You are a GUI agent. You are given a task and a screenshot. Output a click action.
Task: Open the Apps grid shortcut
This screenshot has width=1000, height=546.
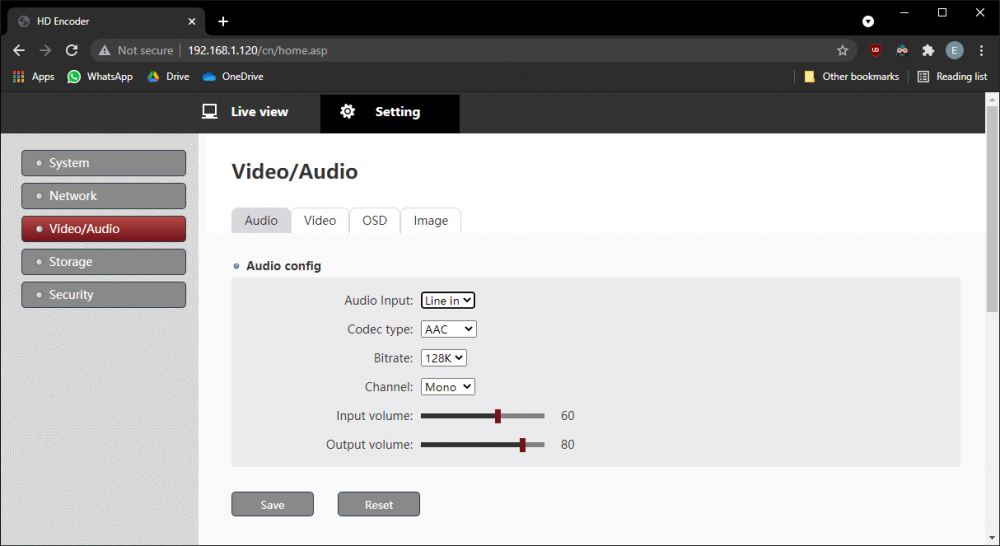click(34, 77)
